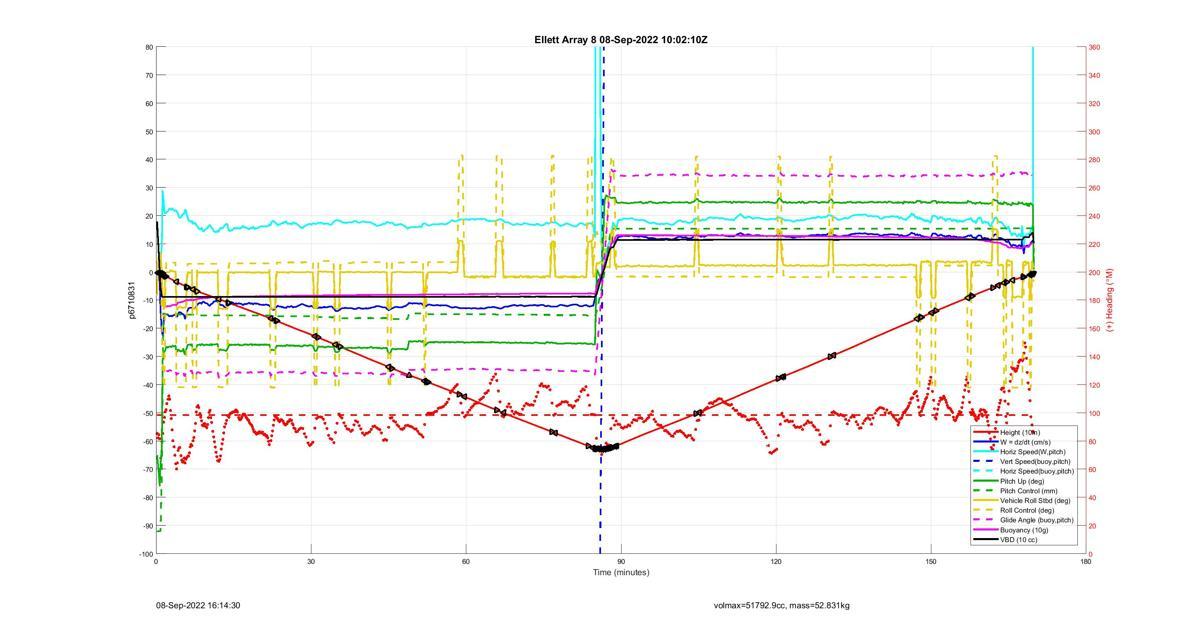The image size is (1200, 622).
Task: Click the x-axis tick label '120'
Action: [776, 562]
